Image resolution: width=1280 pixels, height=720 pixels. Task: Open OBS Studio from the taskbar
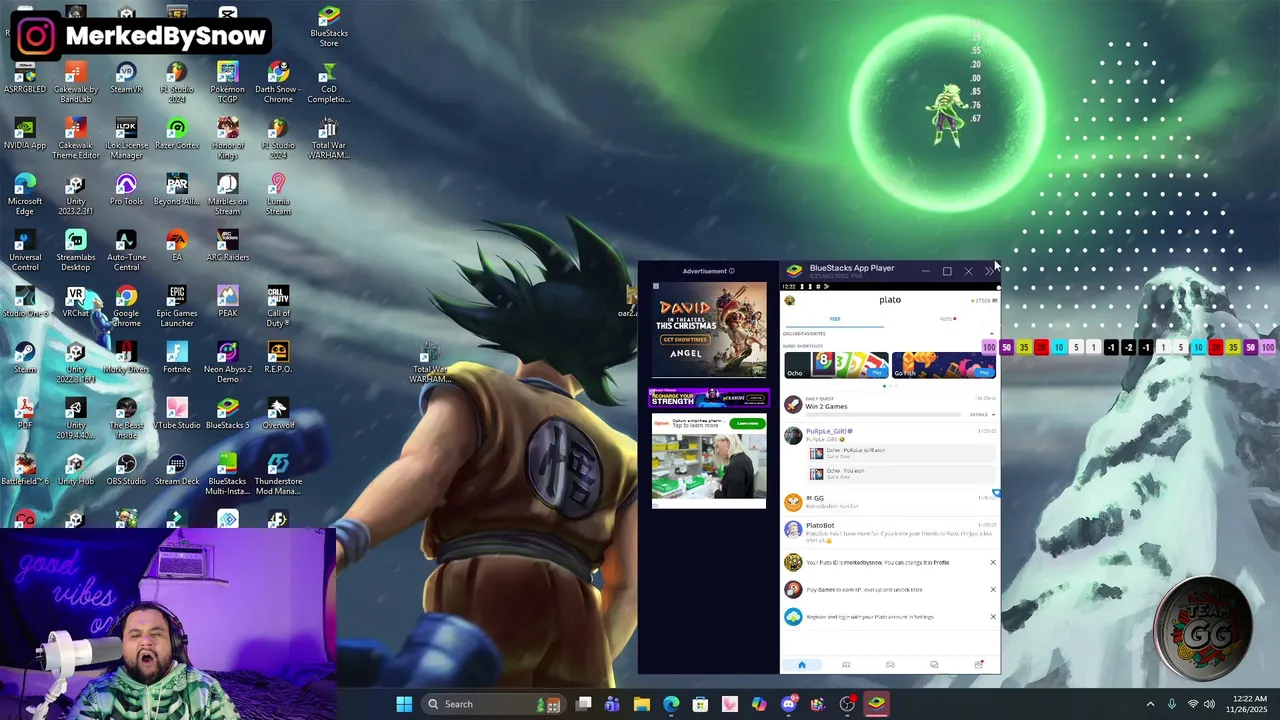click(x=847, y=704)
